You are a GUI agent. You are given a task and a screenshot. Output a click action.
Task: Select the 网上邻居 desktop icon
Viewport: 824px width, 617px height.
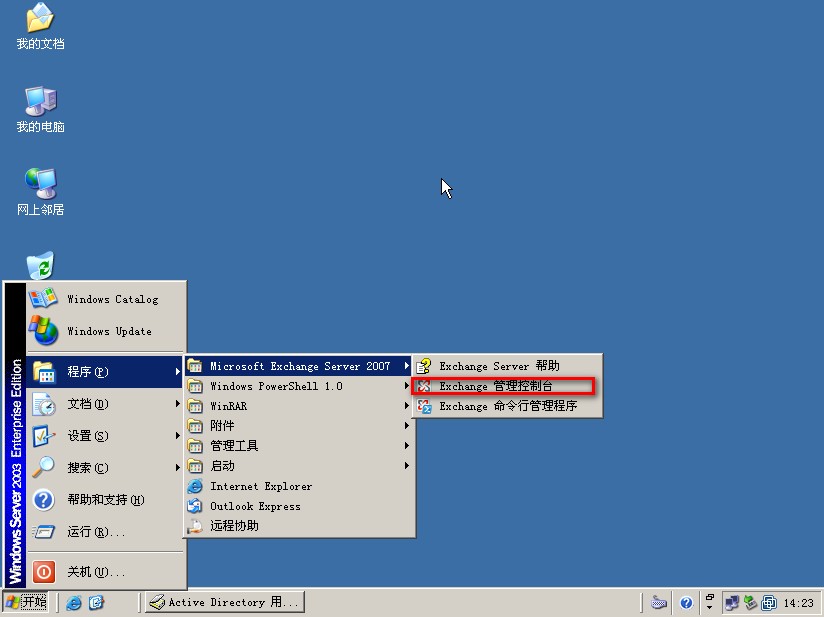tap(40, 192)
